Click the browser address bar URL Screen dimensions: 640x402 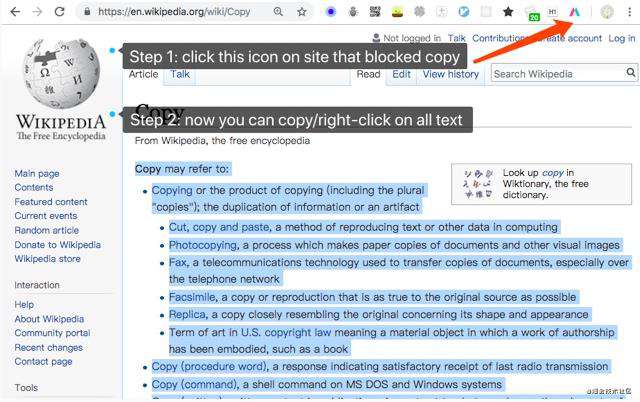[174, 11]
